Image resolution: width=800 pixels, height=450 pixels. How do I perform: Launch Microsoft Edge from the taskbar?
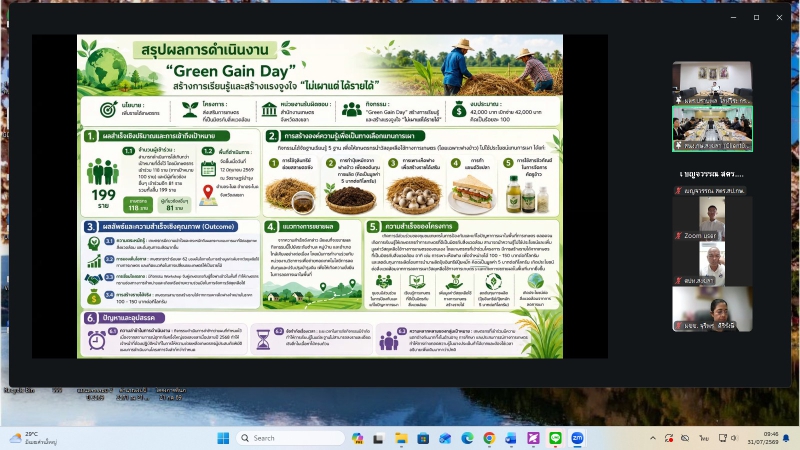[x=467, y=438]
